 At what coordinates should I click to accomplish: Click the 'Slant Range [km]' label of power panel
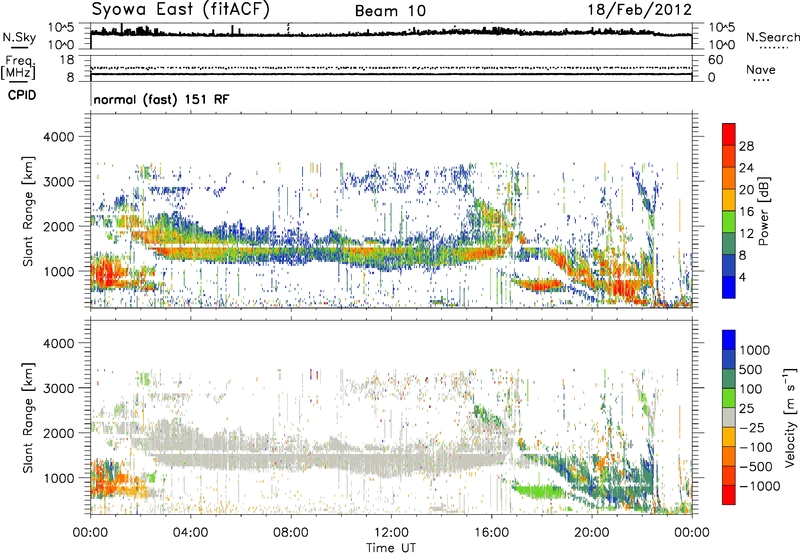(28, 211)
